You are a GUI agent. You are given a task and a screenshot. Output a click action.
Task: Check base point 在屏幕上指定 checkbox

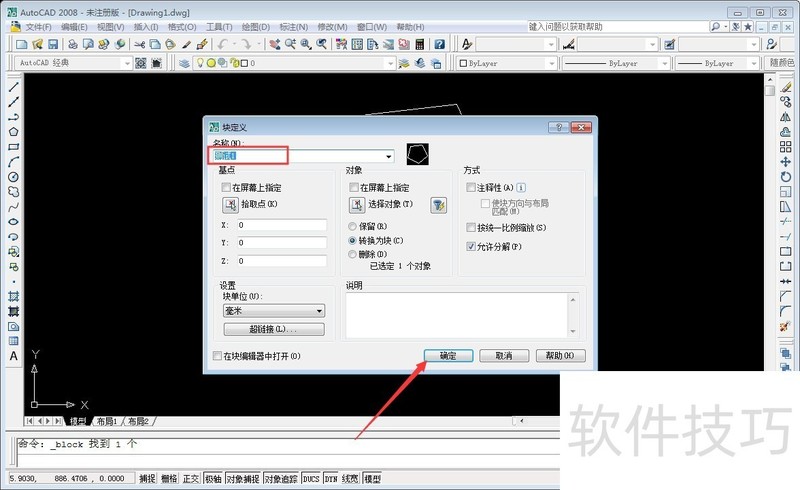pos(226,187)
